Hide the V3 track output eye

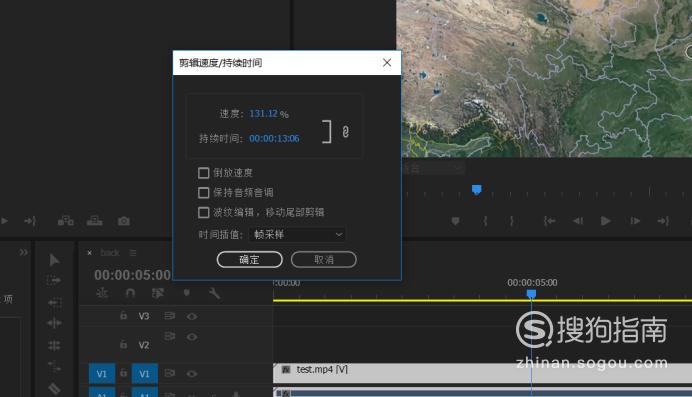(x=192, y=316)
